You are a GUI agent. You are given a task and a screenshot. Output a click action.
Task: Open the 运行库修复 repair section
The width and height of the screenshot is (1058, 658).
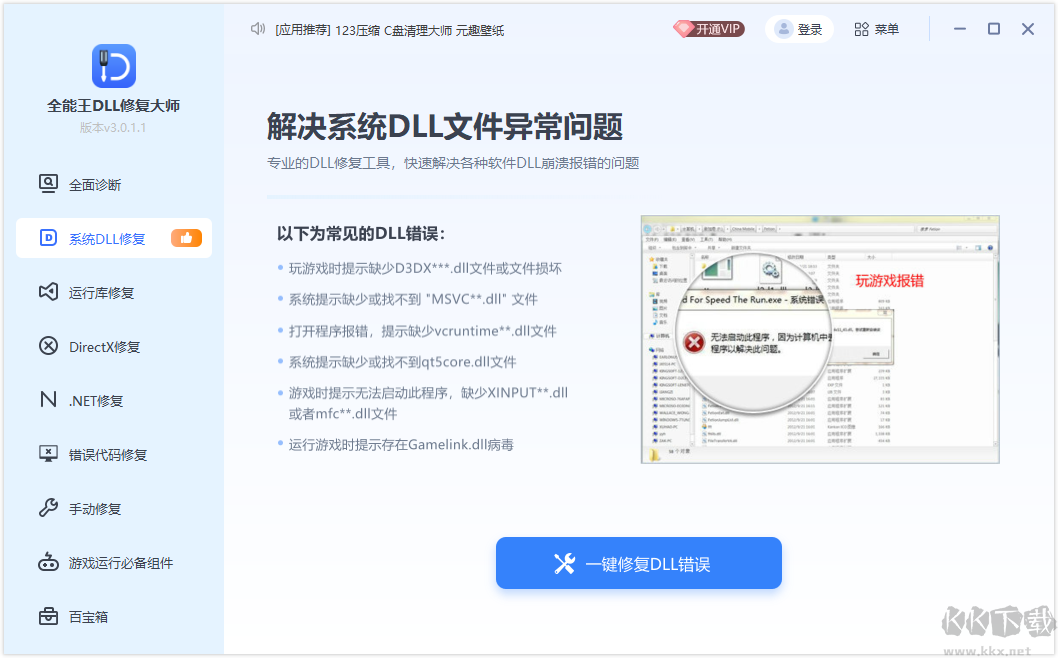click(100, 292)
